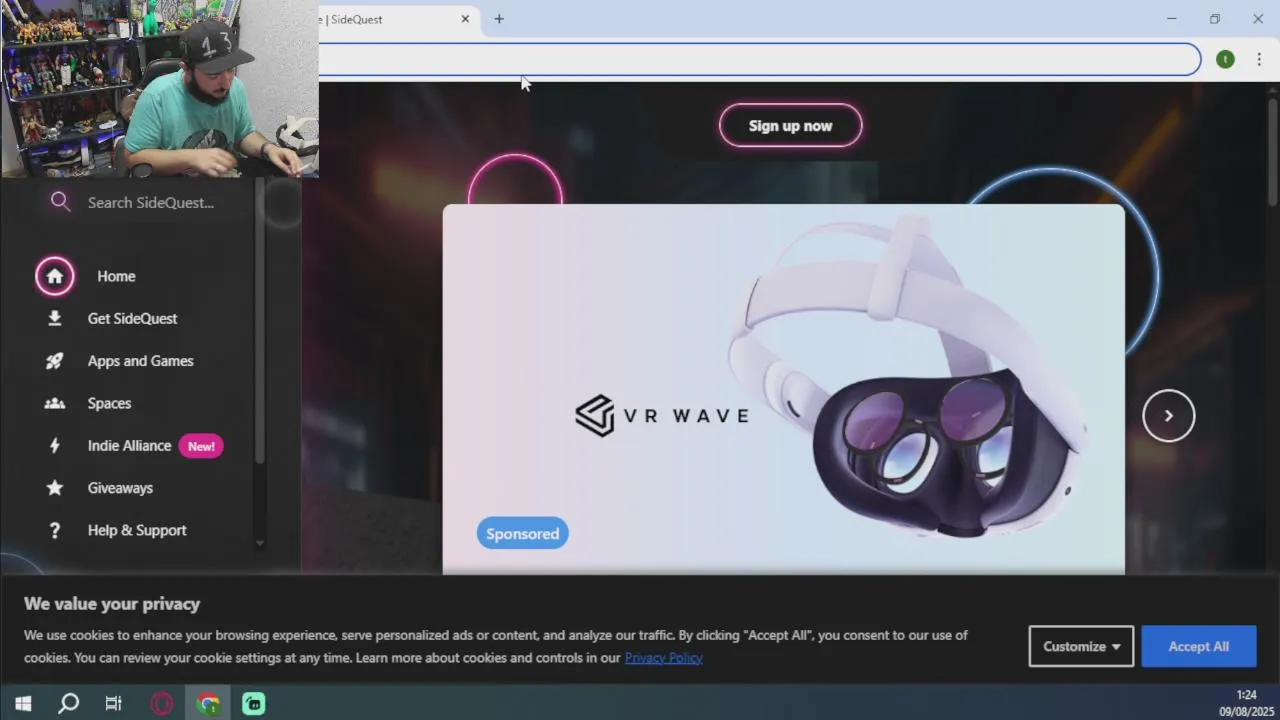
Task: Open the VR Wave sponsored banner
Action: (784, 390)
